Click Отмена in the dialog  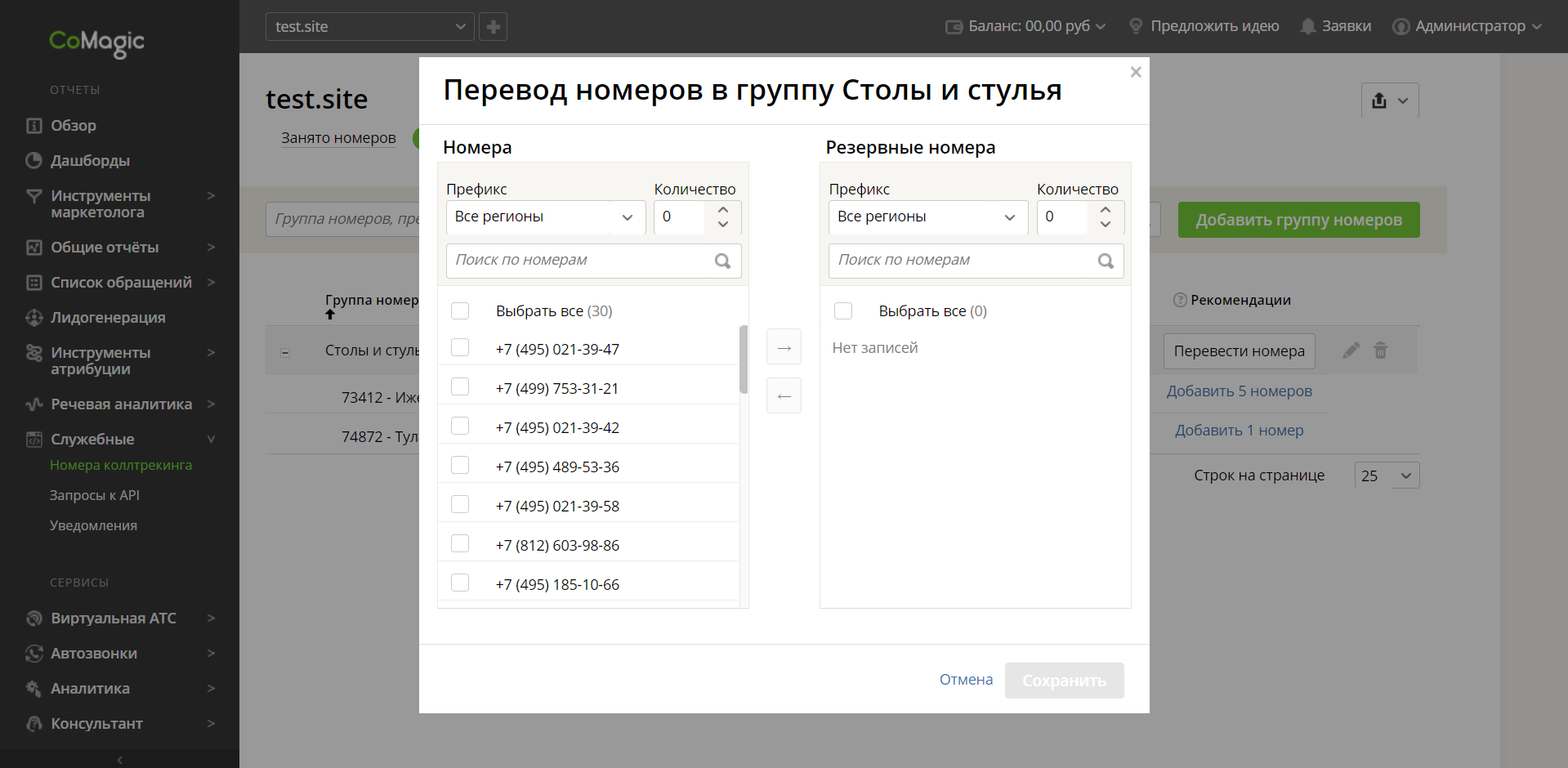tap(966, 680)
